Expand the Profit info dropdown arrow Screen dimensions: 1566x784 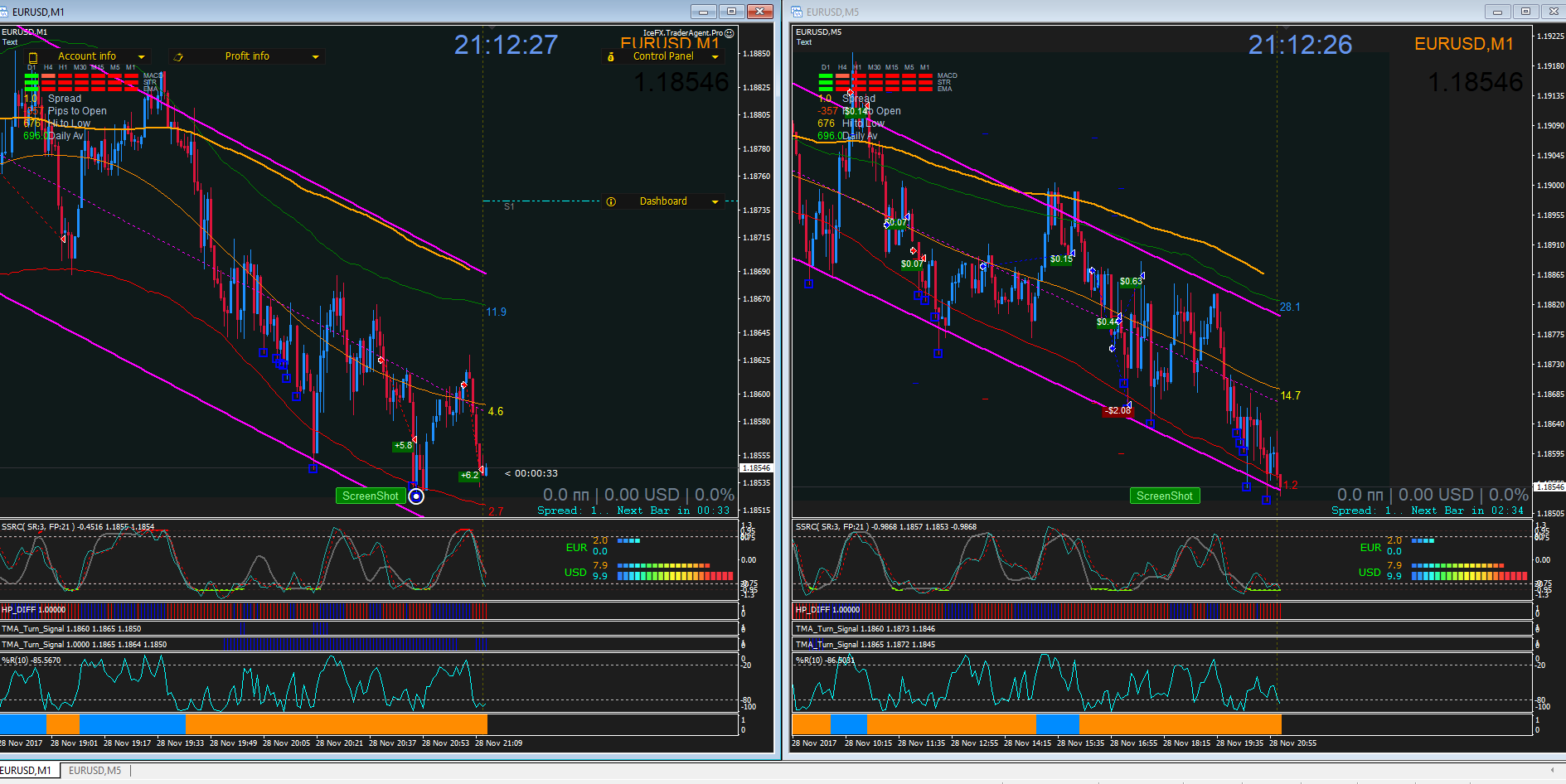tap(316, 57)
